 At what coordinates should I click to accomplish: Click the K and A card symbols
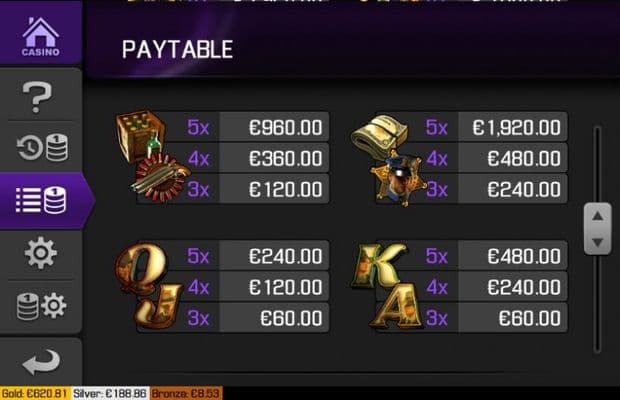pyautogui.click(x=386, y=286)
